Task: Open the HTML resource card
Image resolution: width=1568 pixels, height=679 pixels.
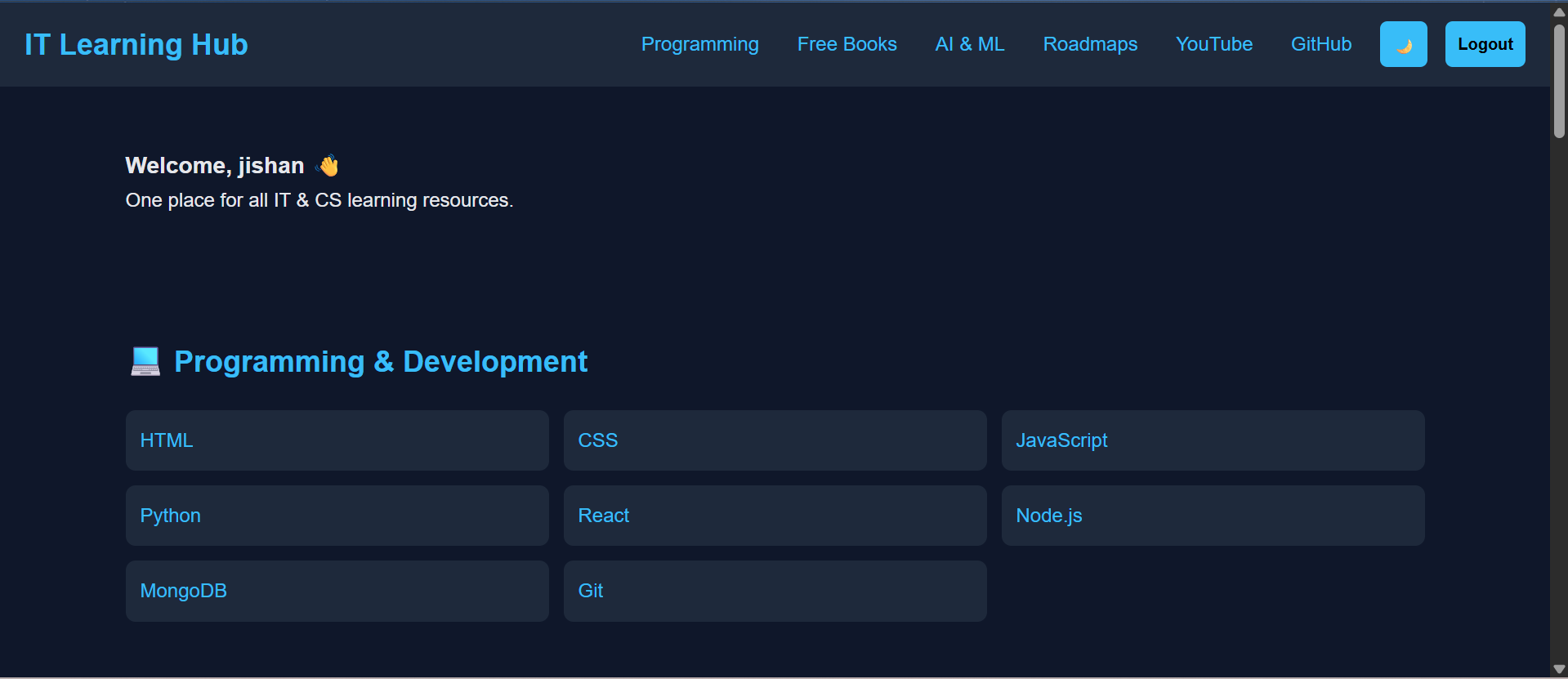Action: click(337, 440)
